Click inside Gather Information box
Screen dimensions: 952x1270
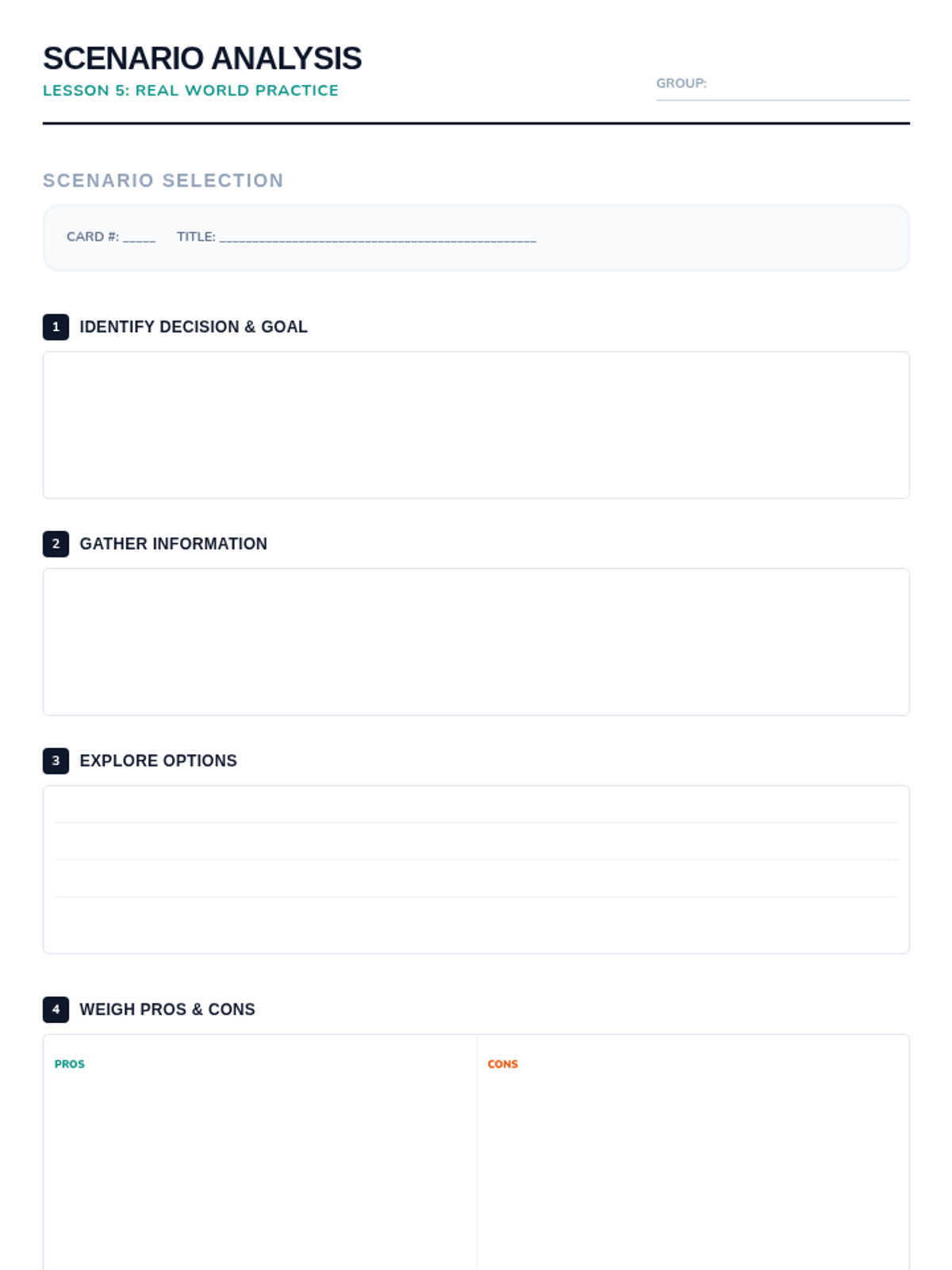(476, 641)
